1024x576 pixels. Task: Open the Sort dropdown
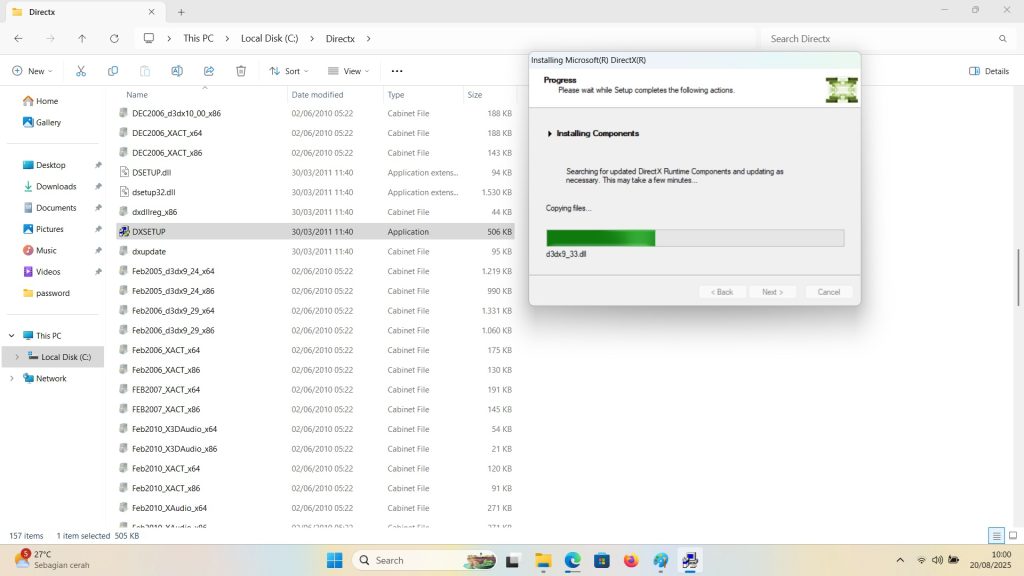click(289, 71)
